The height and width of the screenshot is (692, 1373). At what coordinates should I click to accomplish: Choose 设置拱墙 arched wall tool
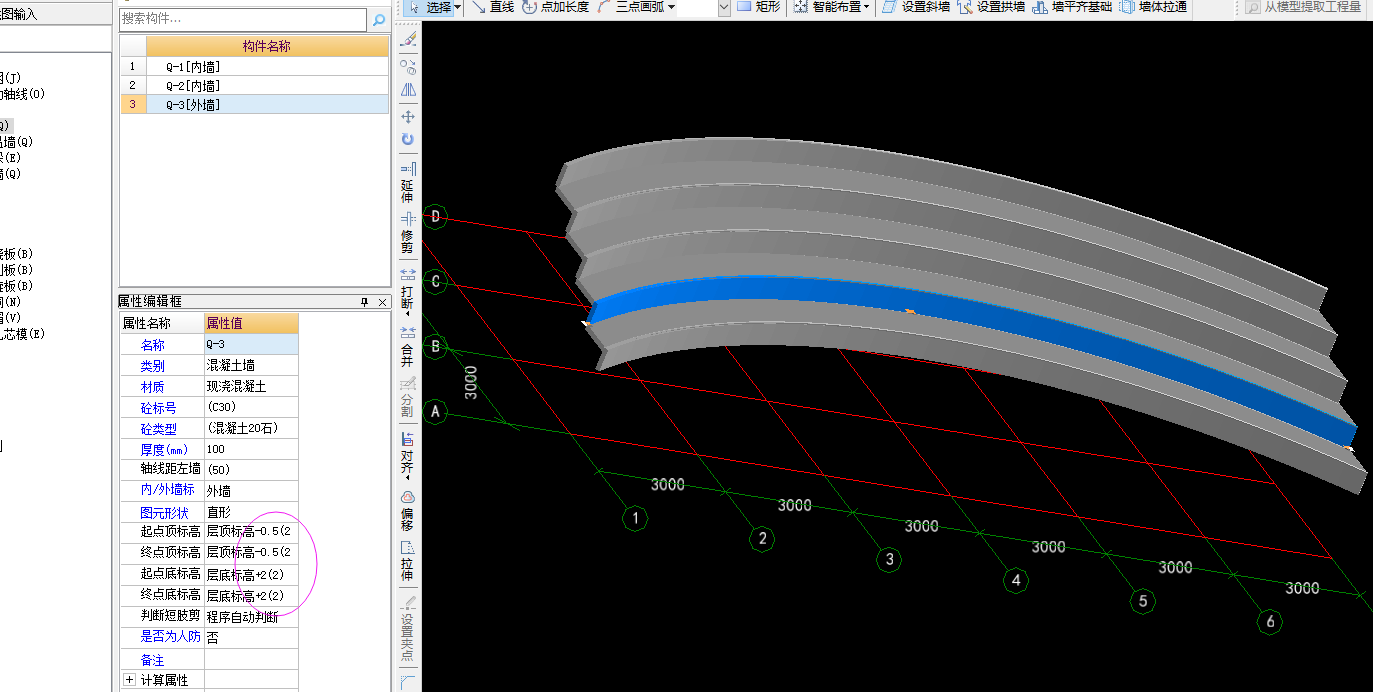pos(991,7)
